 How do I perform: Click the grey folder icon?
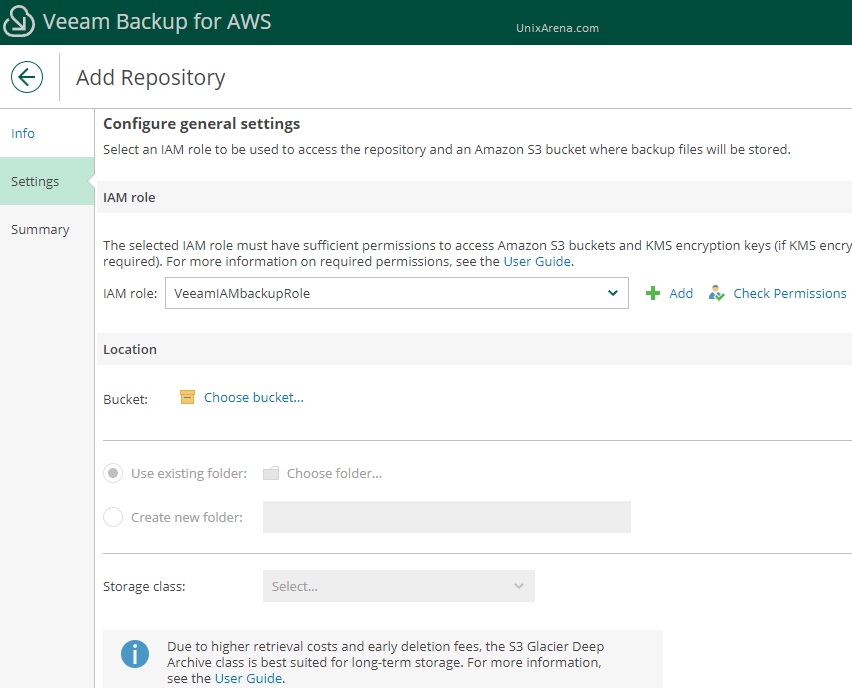(x=271, y=473)
